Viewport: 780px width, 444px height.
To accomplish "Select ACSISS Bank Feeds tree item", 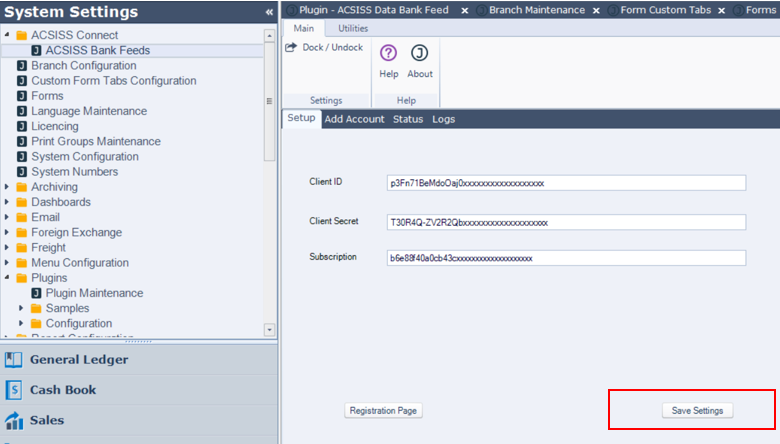I will point(98,50).
